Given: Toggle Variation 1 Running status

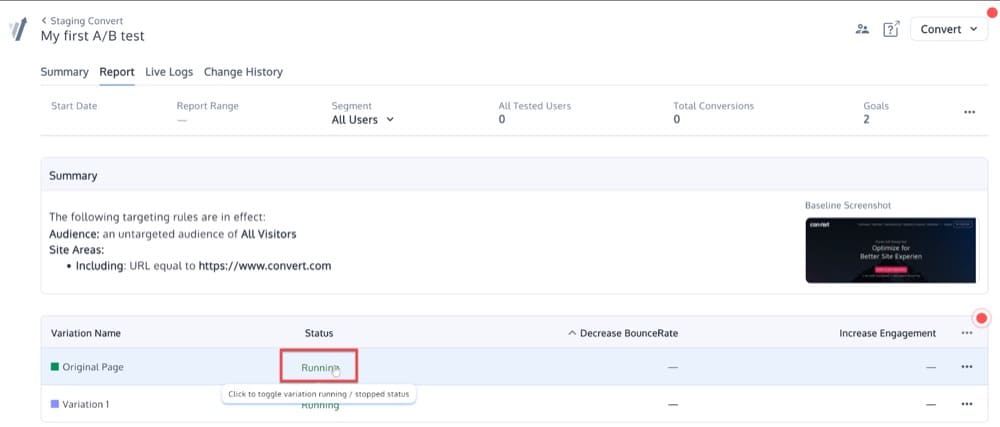Looking at the screenshot, I should [x=320, y=405].
